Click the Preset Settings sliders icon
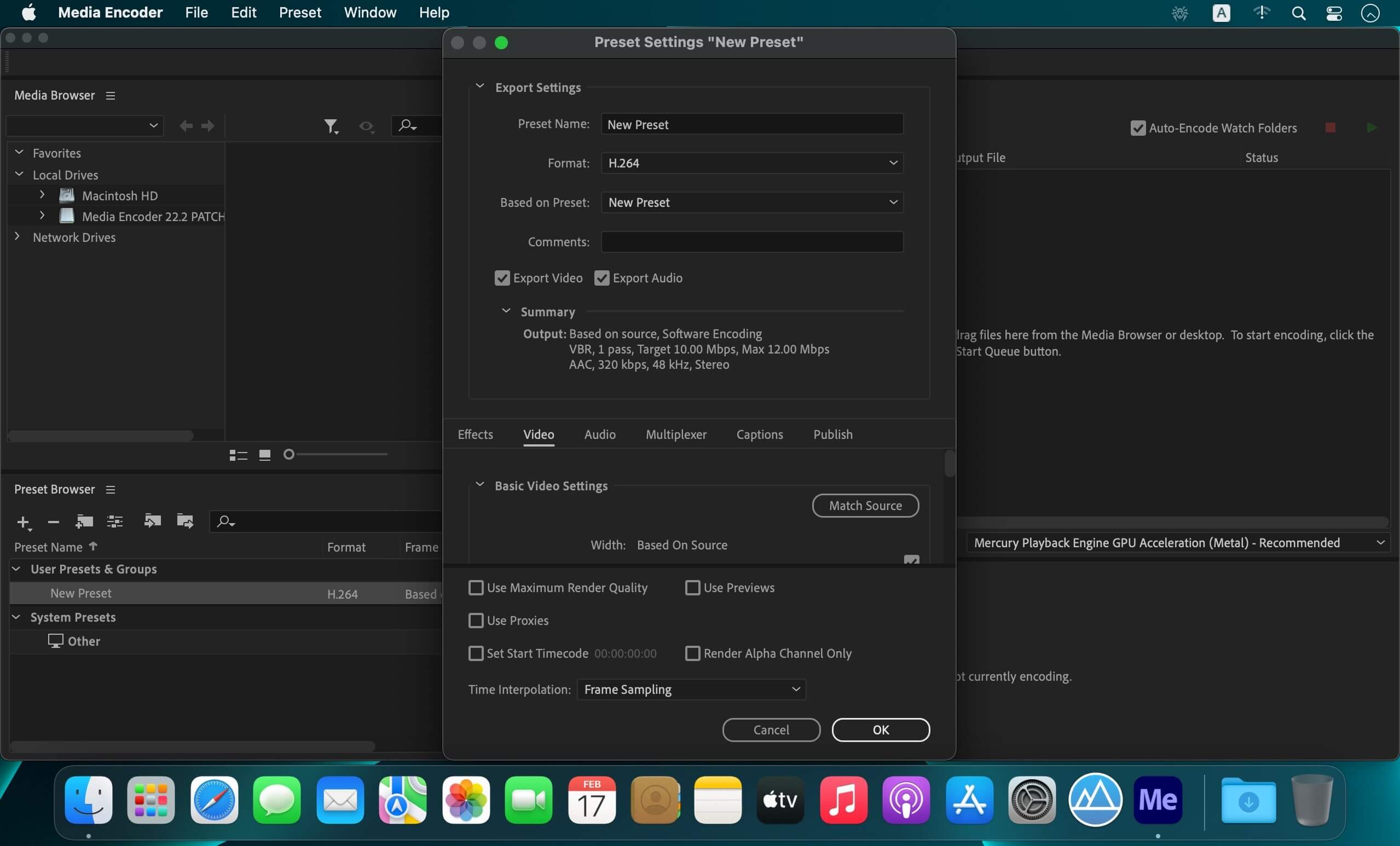The image size is (1400, 846). click(x=115, y=521)
